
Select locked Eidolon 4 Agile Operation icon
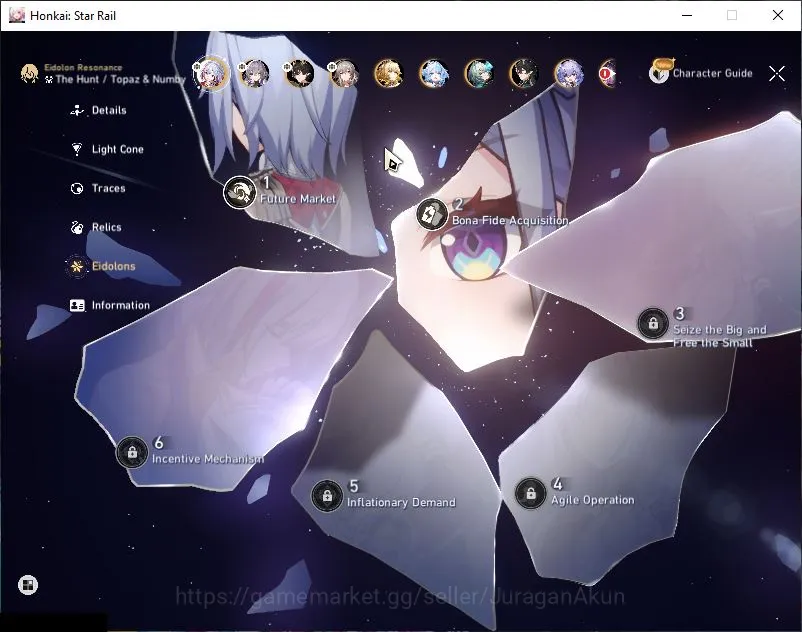click(530, 493)
